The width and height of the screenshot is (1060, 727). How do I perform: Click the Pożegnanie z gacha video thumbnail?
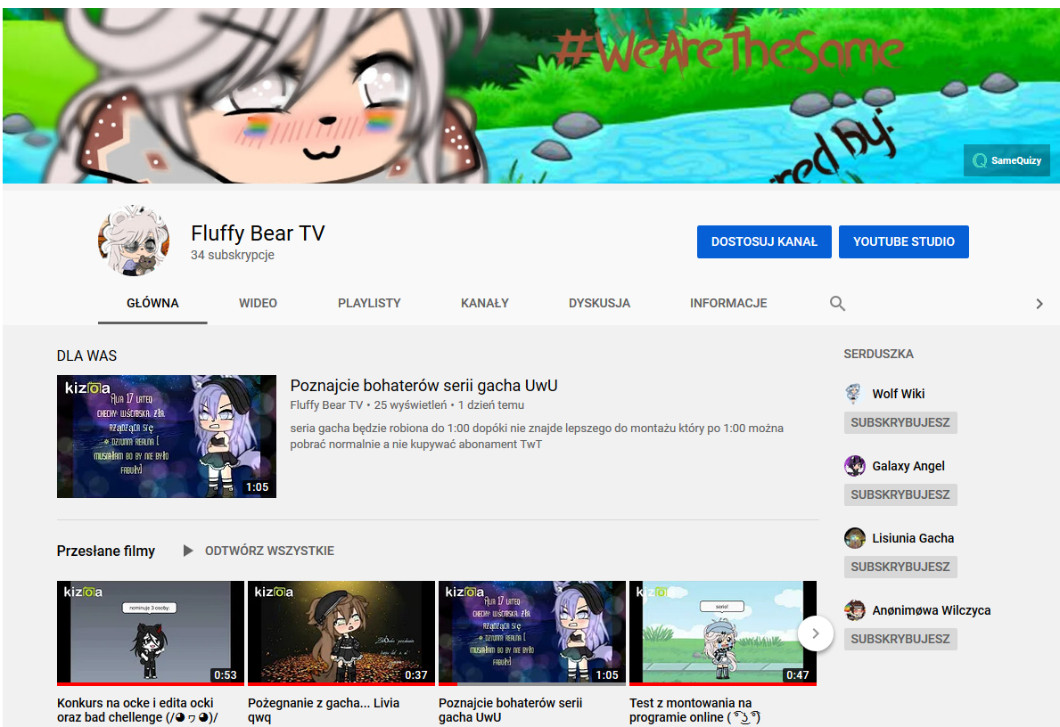(341, 633)
